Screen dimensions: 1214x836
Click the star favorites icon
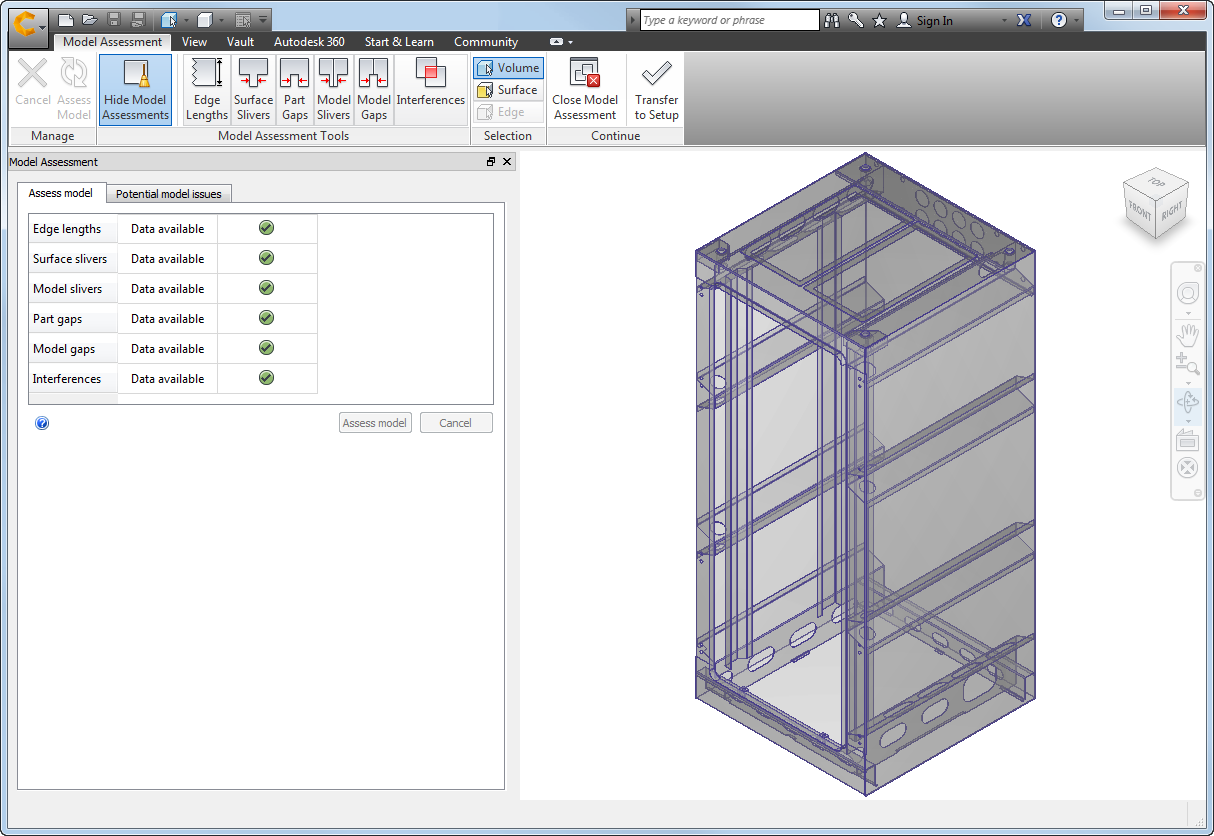click(880, 20)
